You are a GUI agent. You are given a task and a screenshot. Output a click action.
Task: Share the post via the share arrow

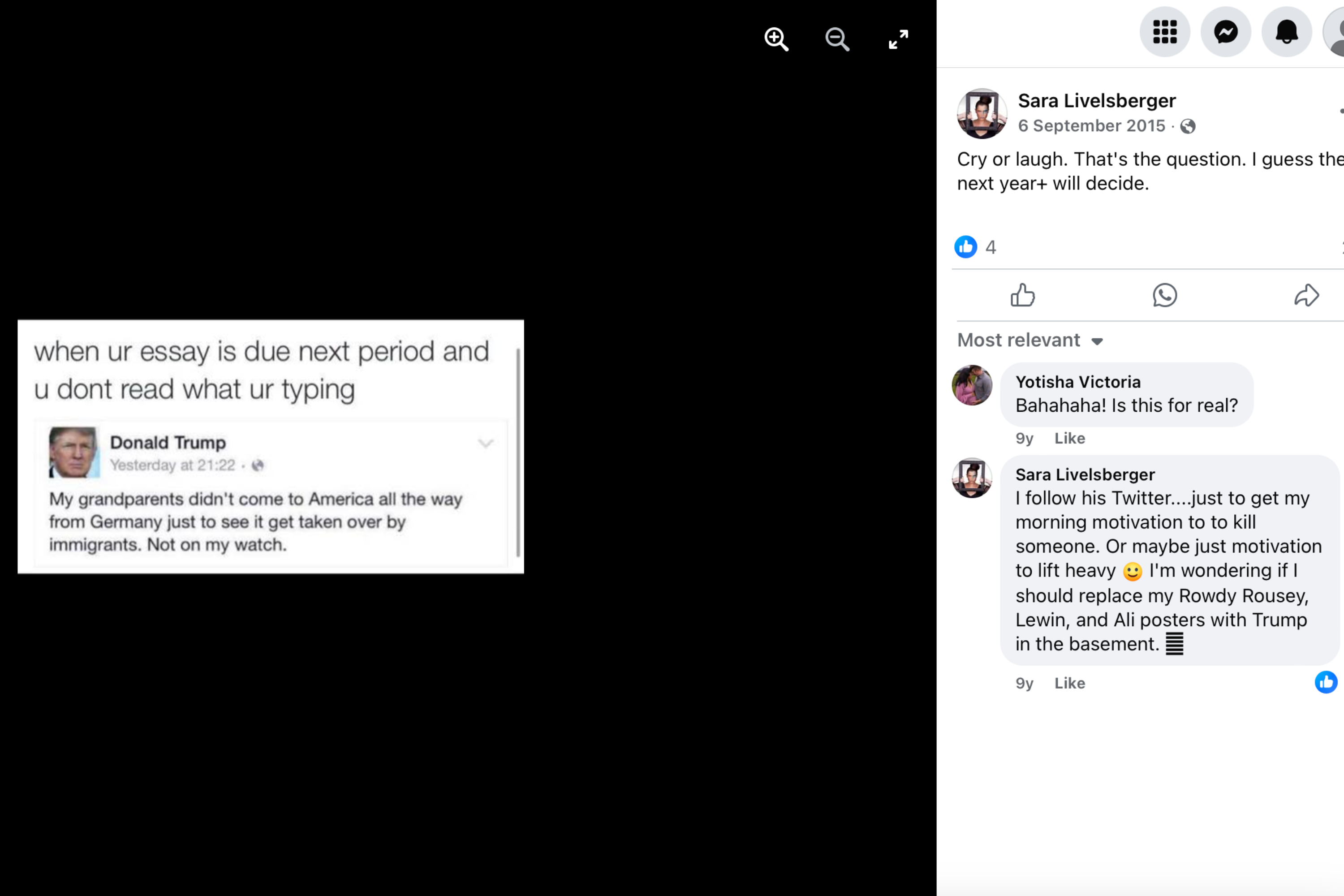[x=1307, y=295]
